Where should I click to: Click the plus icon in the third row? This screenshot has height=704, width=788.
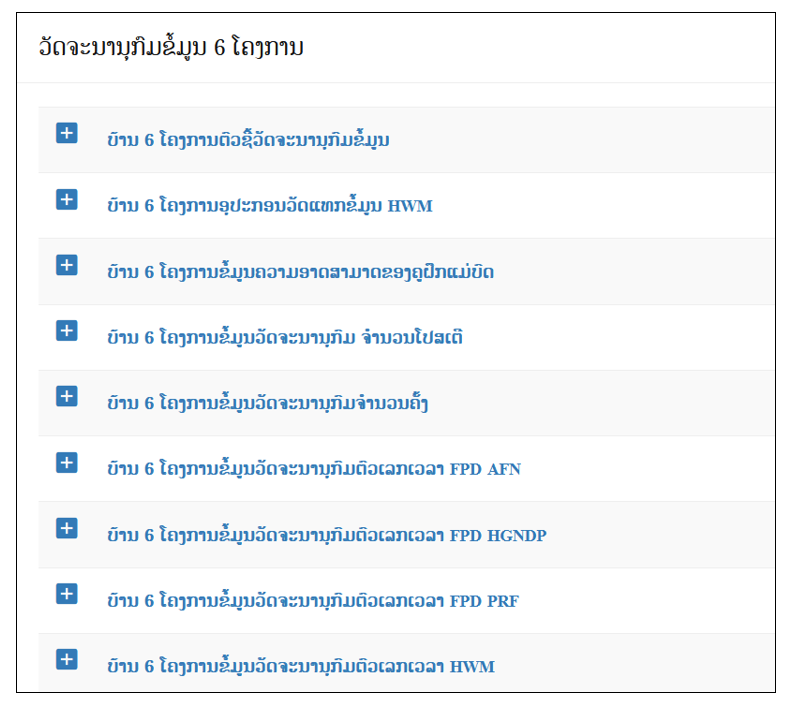pyautogui.click(x=66, y=265)
